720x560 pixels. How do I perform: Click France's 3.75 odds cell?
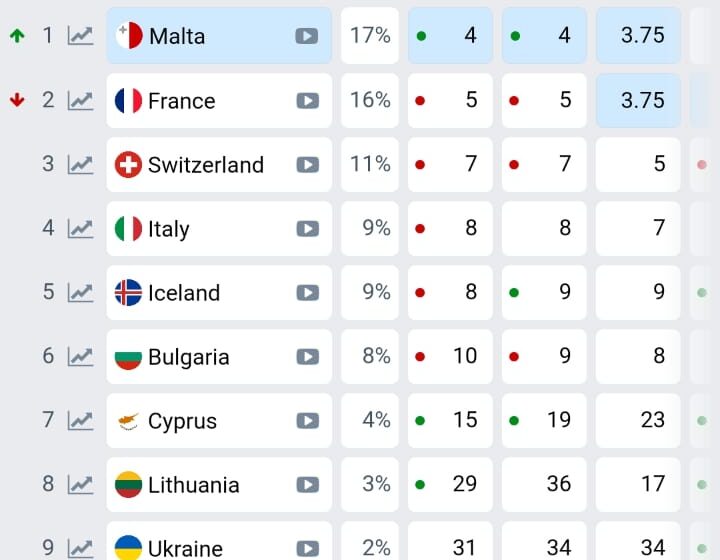638,101
